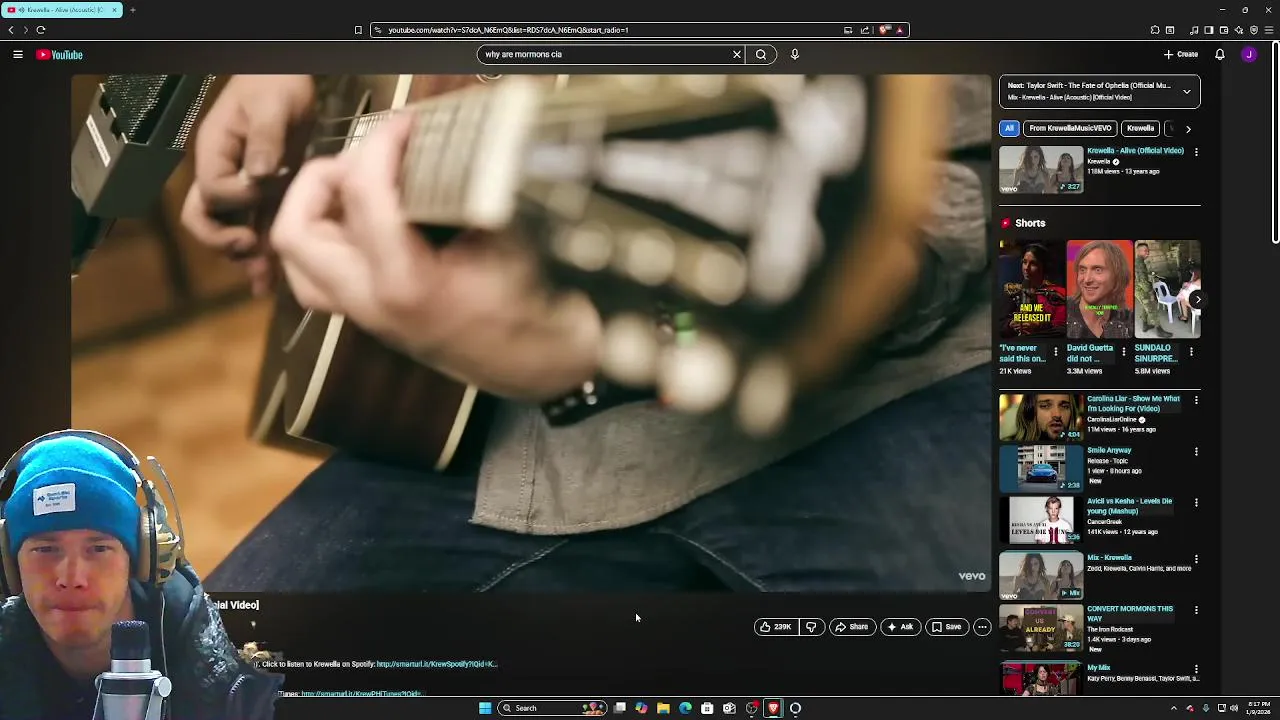This screenshot has width=1280, height=720.
Task: Go to the YouTube home logo
Action: click(x=59, y=55)
